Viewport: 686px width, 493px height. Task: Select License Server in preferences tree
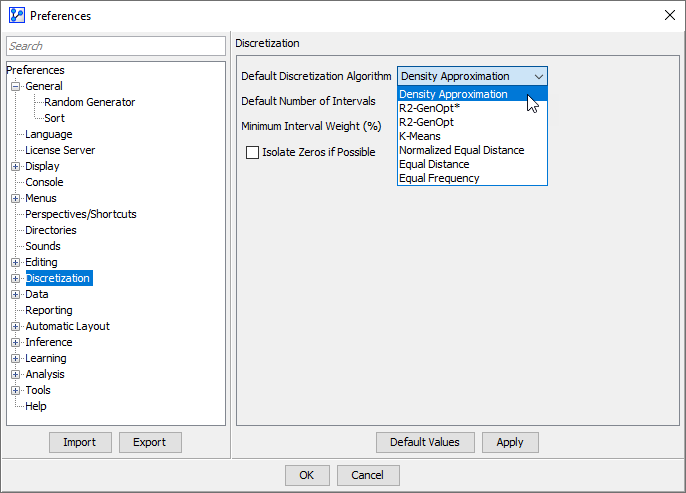[x=60, y=150]
